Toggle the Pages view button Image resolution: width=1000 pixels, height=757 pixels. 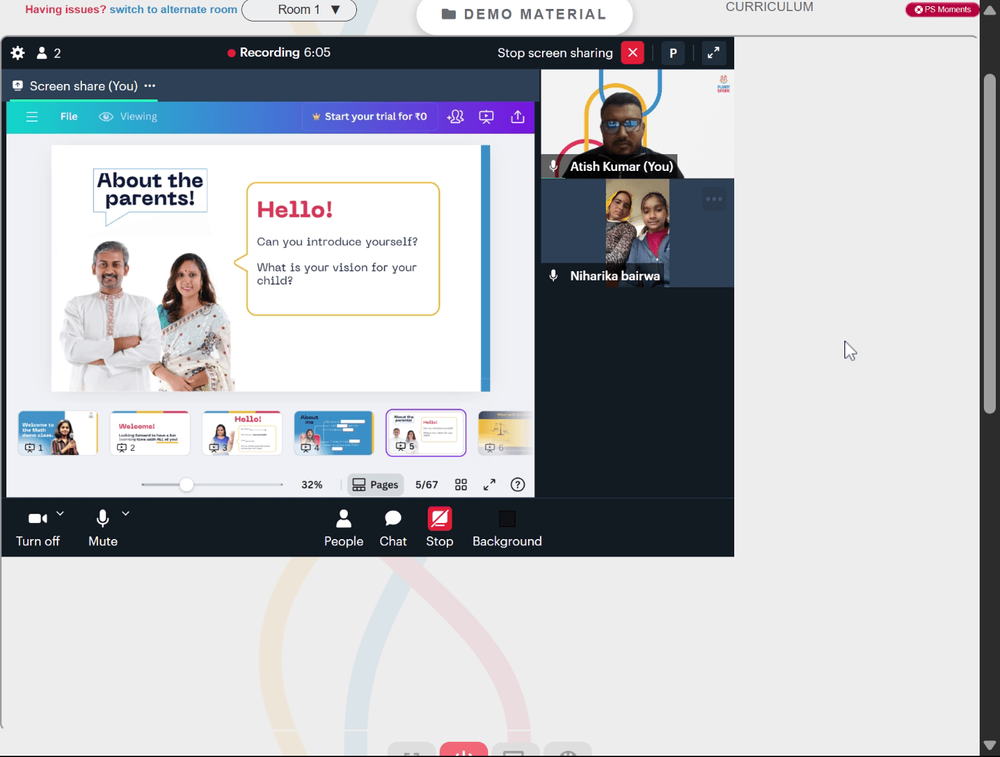tap(376, 485)
